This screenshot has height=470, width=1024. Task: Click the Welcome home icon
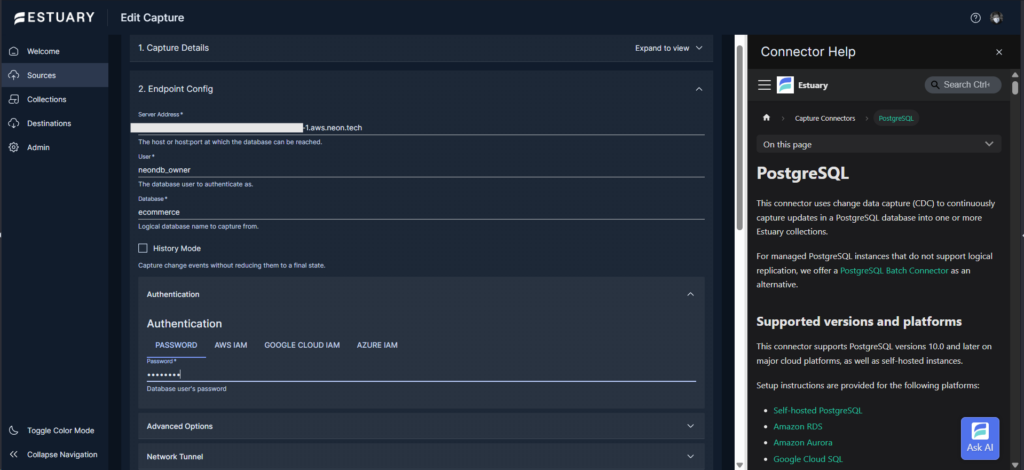14,51
